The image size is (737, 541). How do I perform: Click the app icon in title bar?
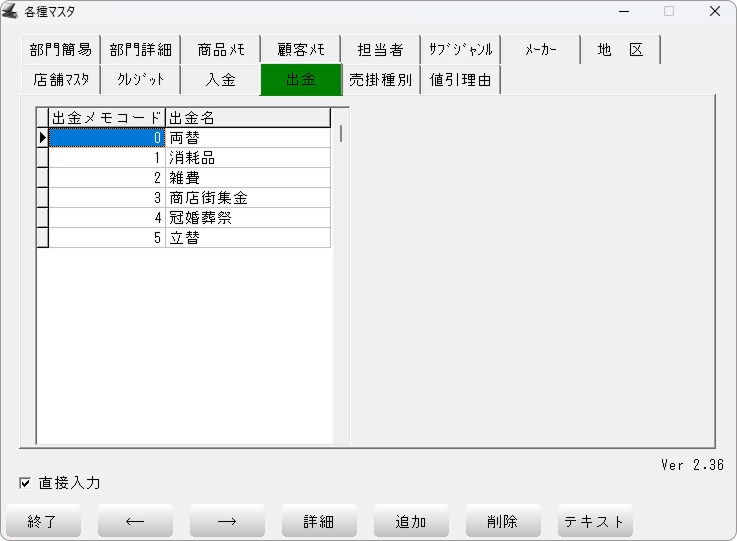tap(11, 12)
